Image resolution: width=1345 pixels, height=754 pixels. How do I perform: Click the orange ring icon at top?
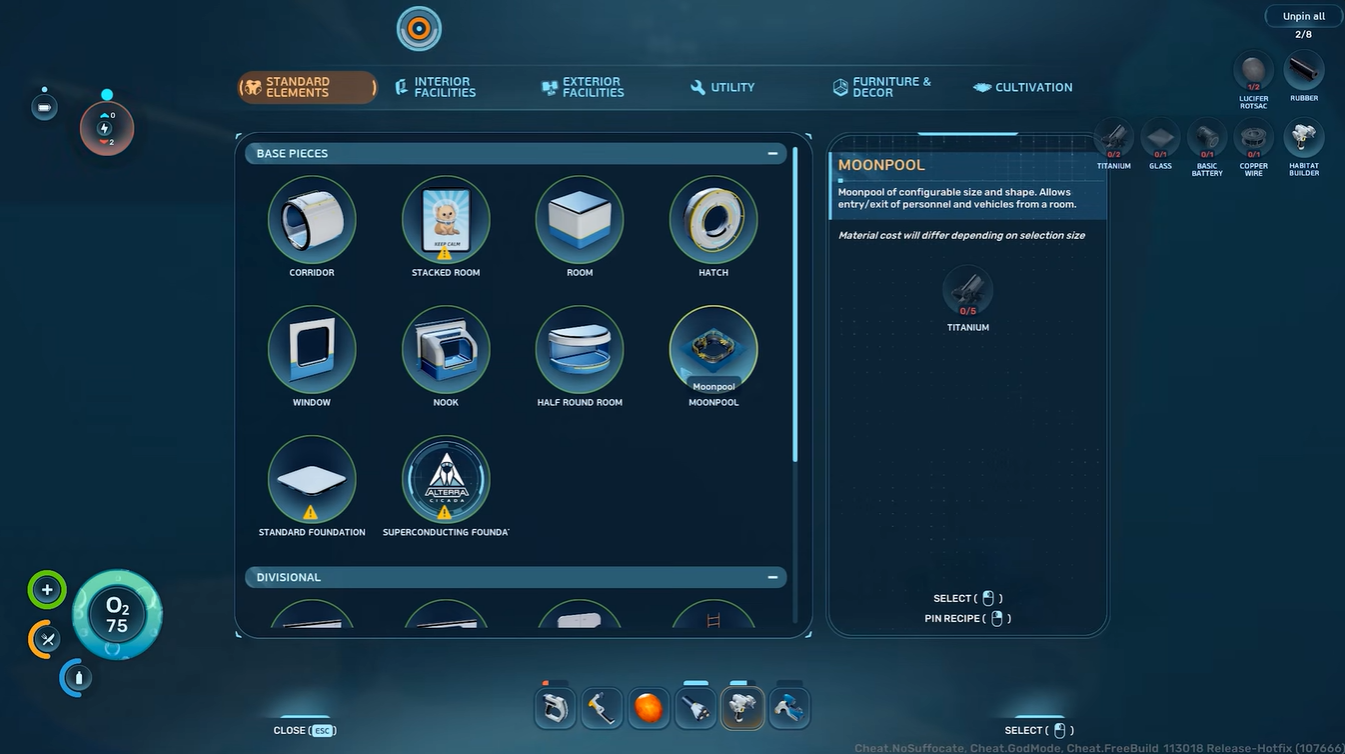[419, 28]
